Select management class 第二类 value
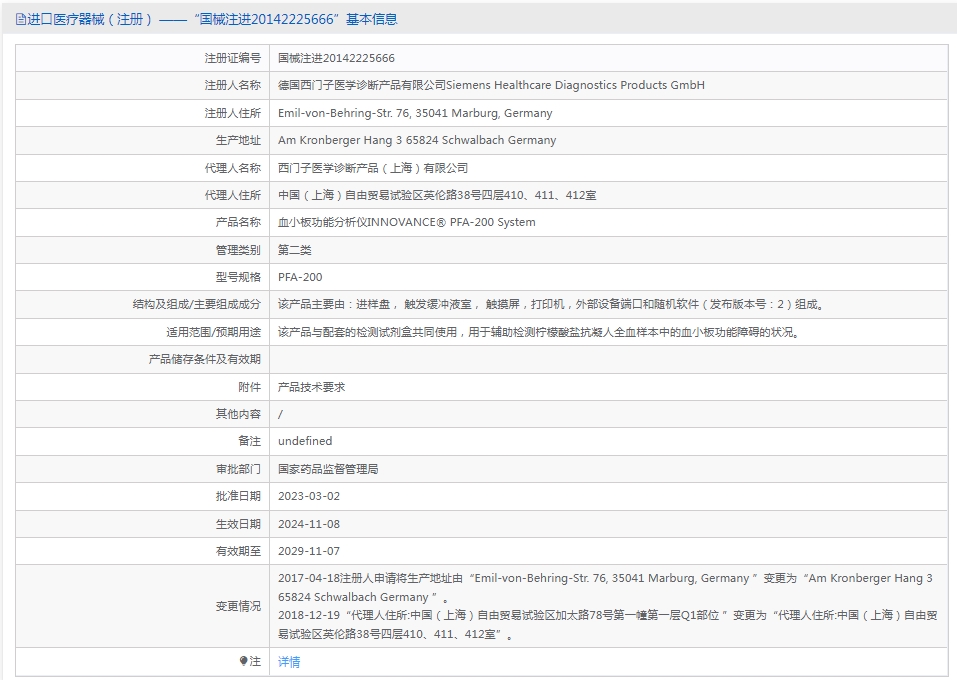957x680 pixels. point(295,250)
